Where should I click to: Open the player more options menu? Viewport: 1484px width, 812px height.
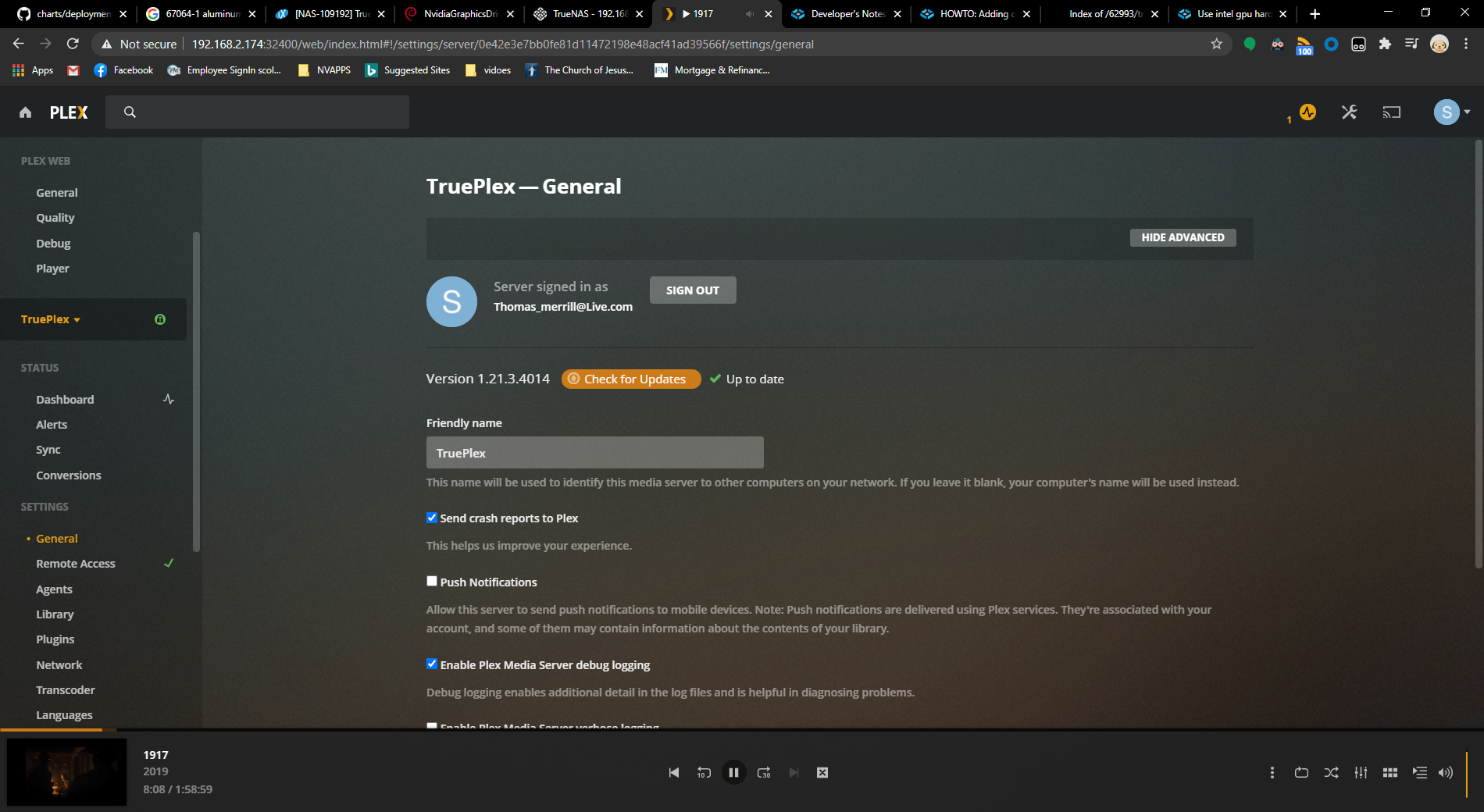pyautogui.click(x=1272, y=772)
